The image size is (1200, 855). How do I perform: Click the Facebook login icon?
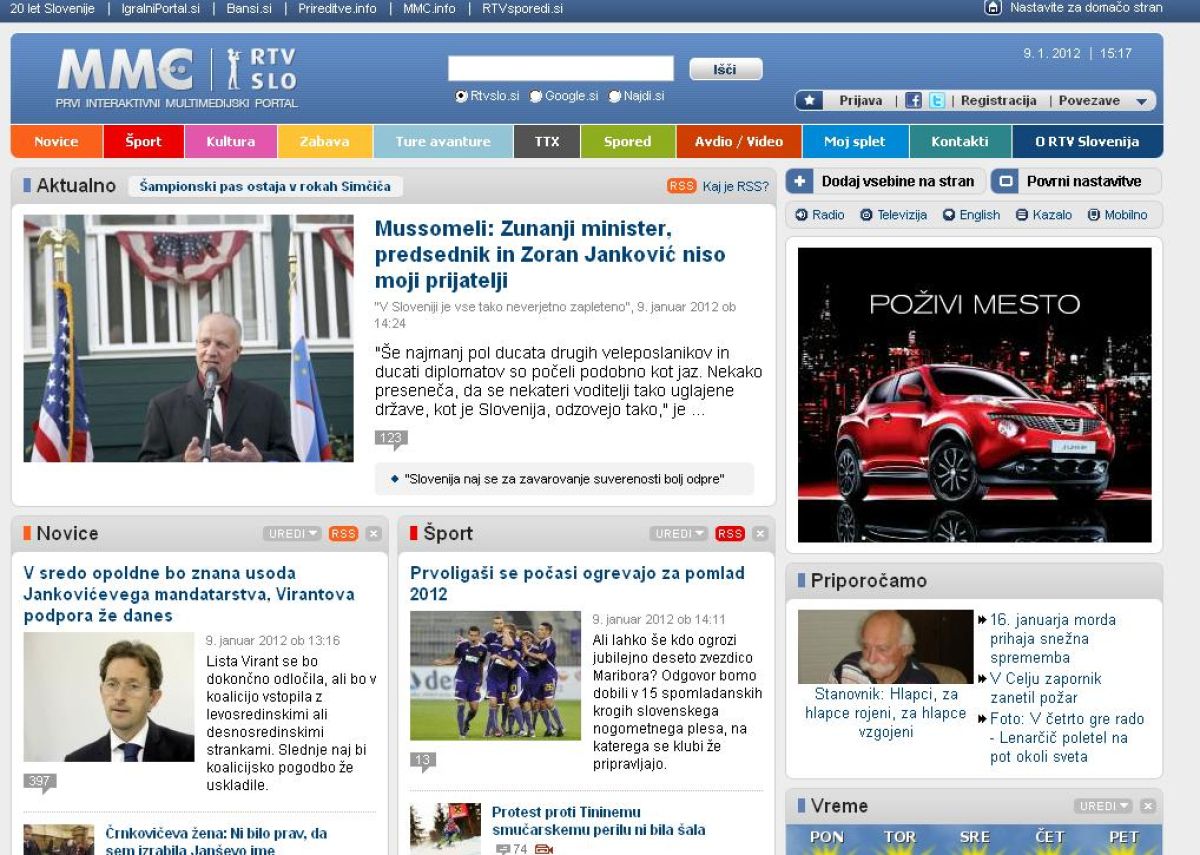[x=913, y=101]
